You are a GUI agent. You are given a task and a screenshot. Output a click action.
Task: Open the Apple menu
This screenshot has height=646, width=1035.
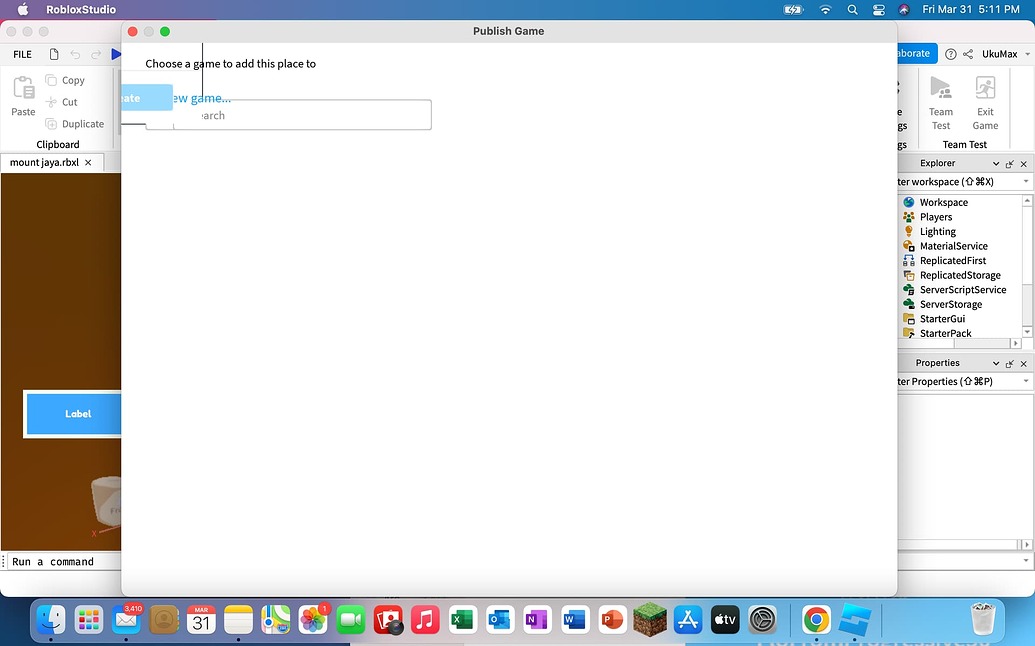click(x=22, y=9)
